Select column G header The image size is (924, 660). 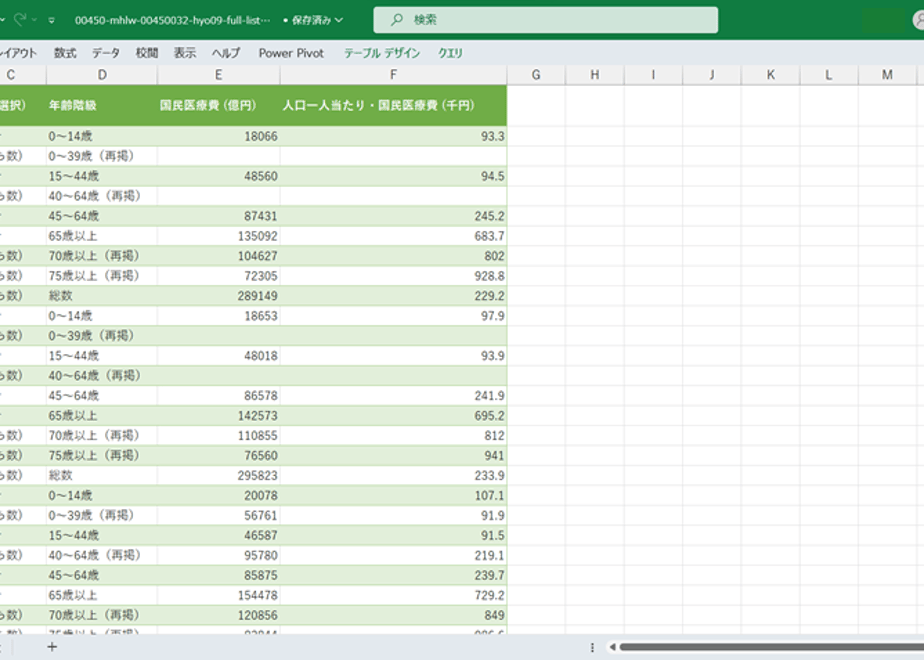[x=536, y=75]
